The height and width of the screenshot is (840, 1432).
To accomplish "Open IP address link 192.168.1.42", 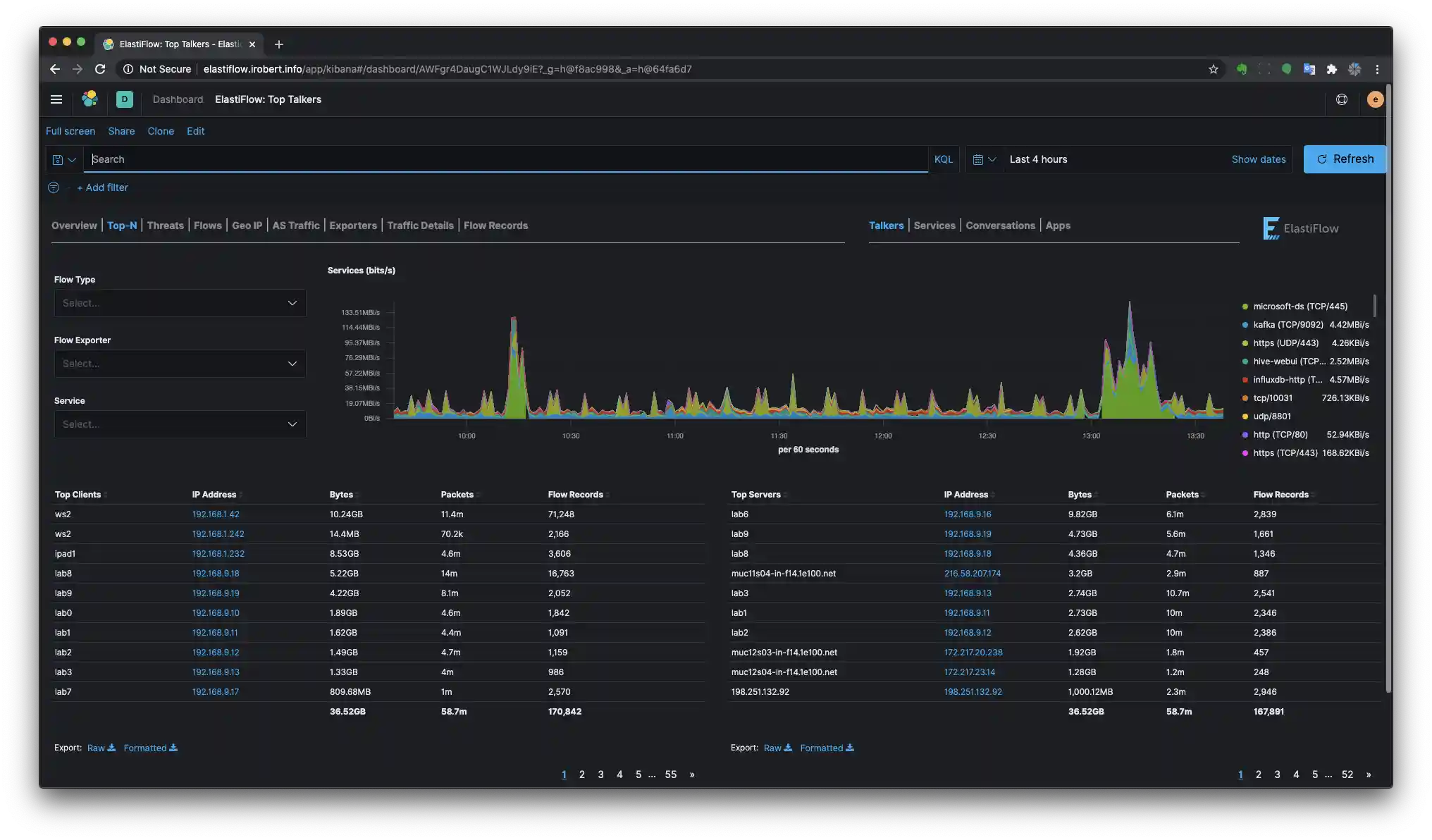I will pyautogui.click(x=216, y=514).
